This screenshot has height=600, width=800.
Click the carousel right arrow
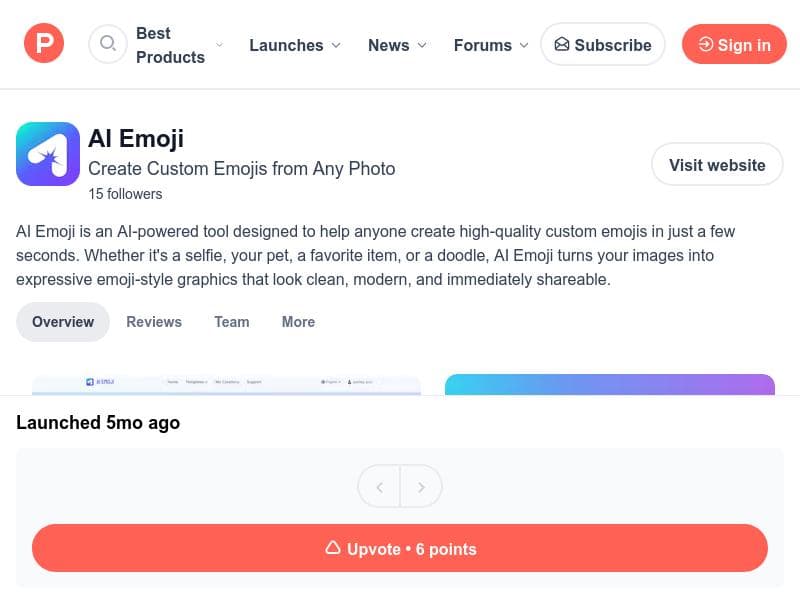pos(421,486)
